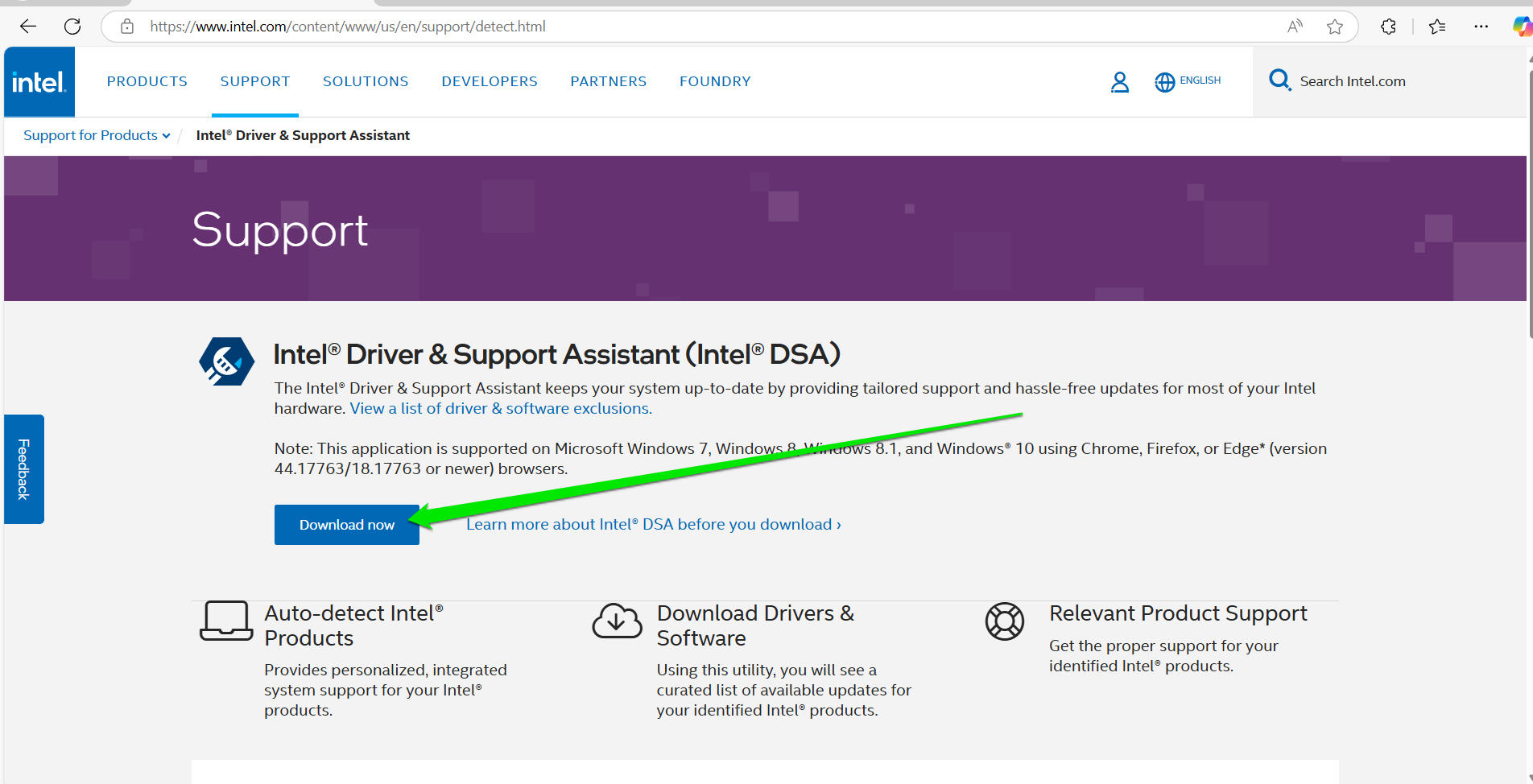The image size is (1533, 784).
Task: View site information lock icon
Action: [x=127, y=27]
